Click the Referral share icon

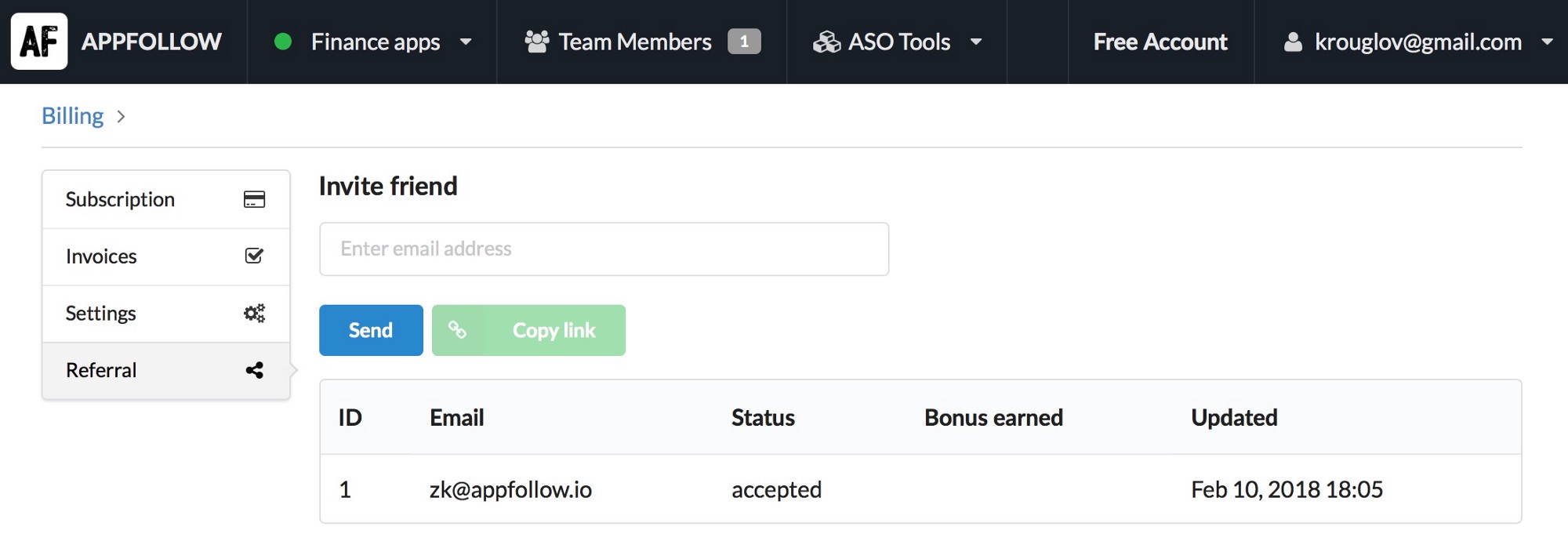click(x=254, y=370)
